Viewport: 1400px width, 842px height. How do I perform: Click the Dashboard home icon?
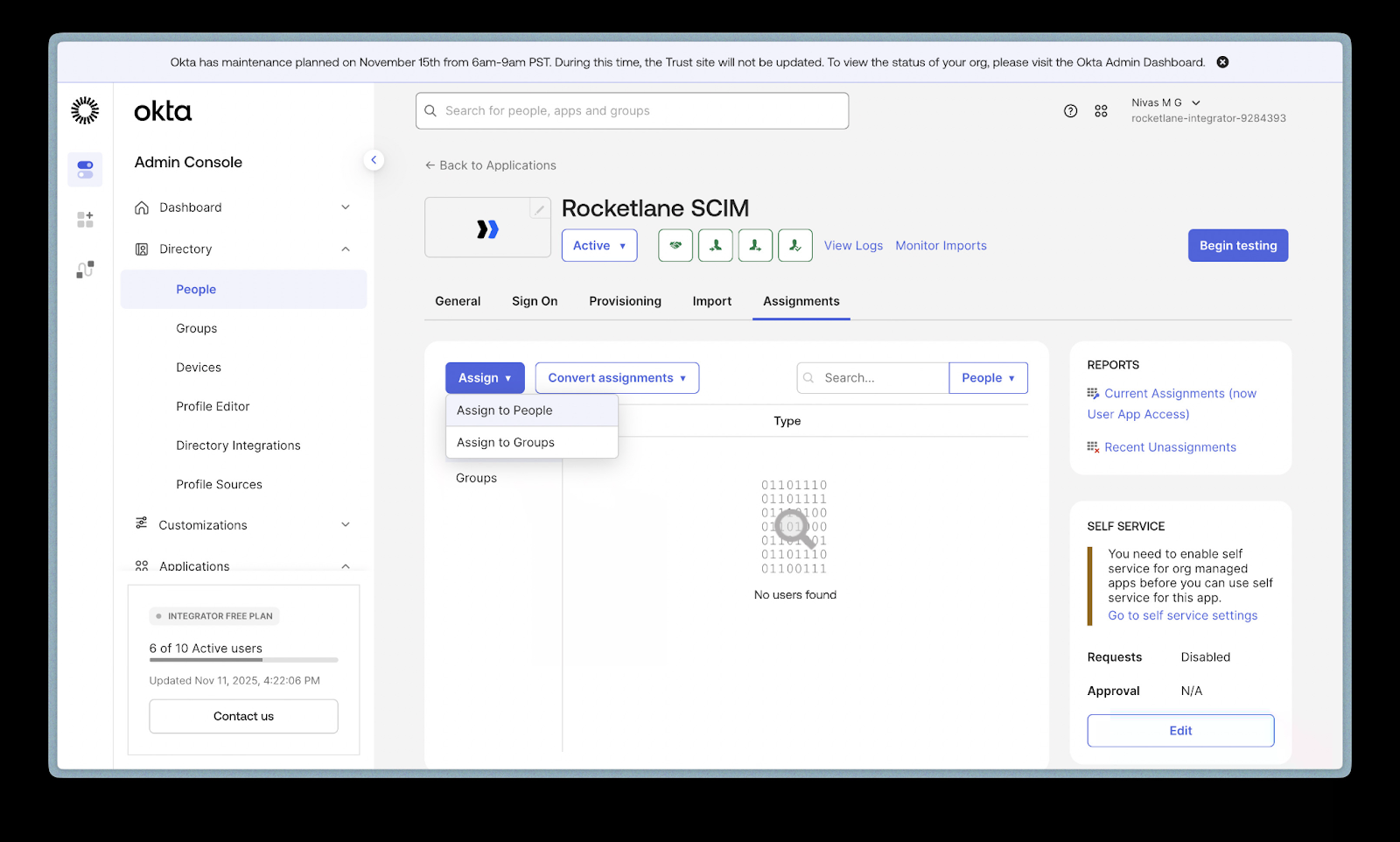(142, 207)
